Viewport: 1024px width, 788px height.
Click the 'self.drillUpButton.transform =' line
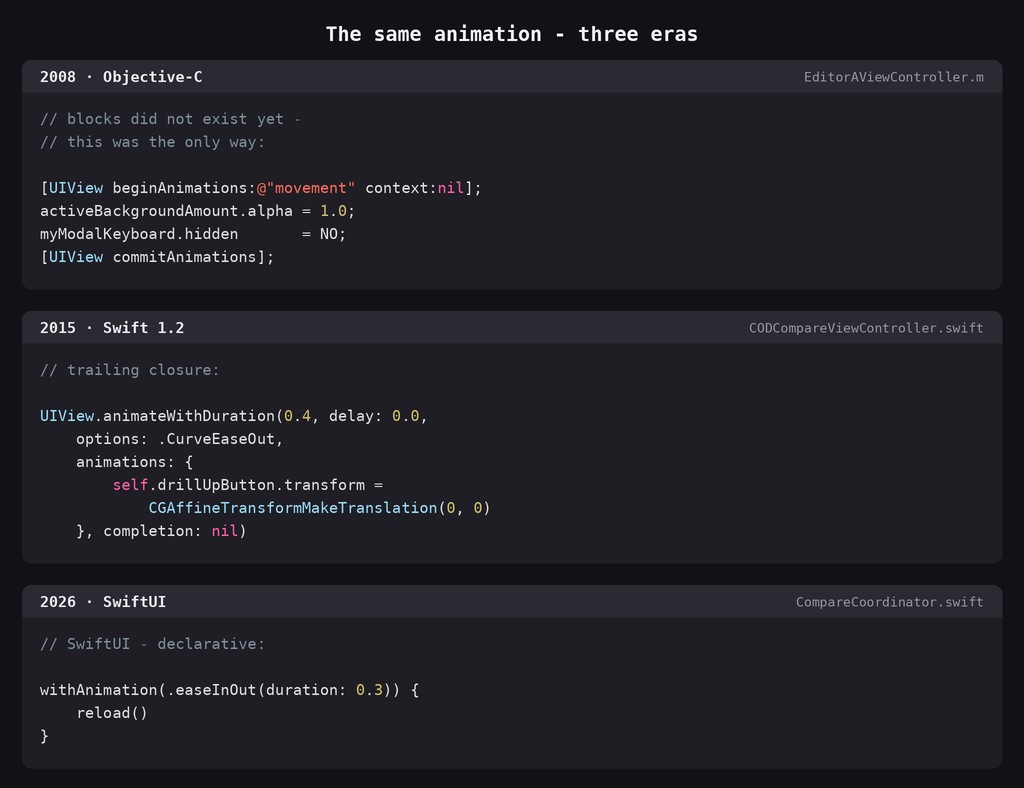point(248,484)
